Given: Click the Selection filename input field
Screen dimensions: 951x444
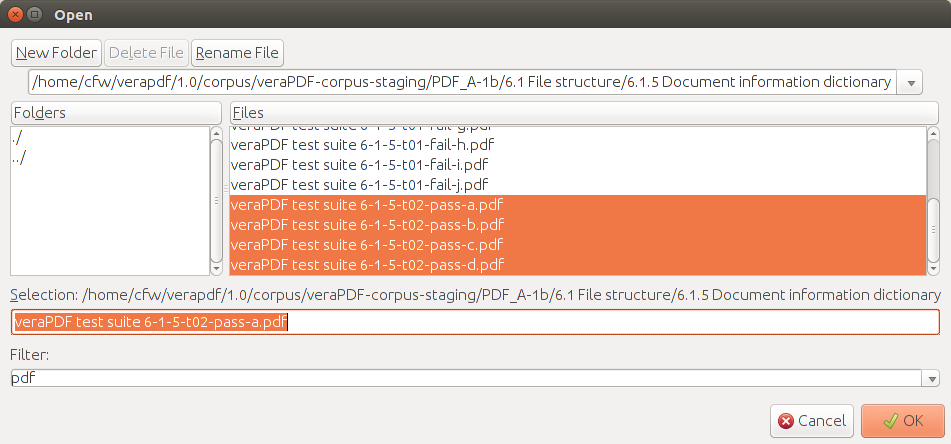Looking at the screenshot, I should click(x=475, y=322).
